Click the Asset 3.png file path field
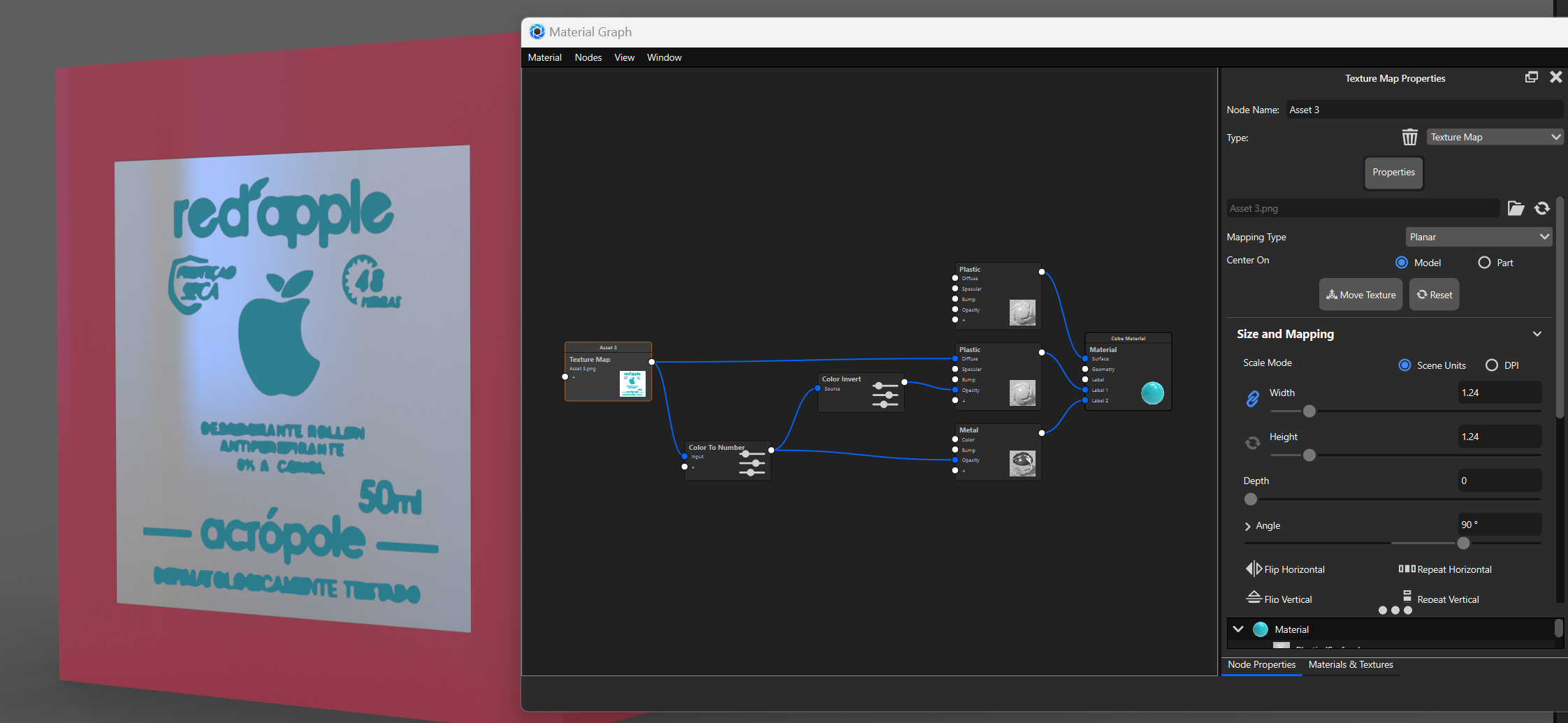This screenshot has height=723, width=1568. [x=1363, y=208]
